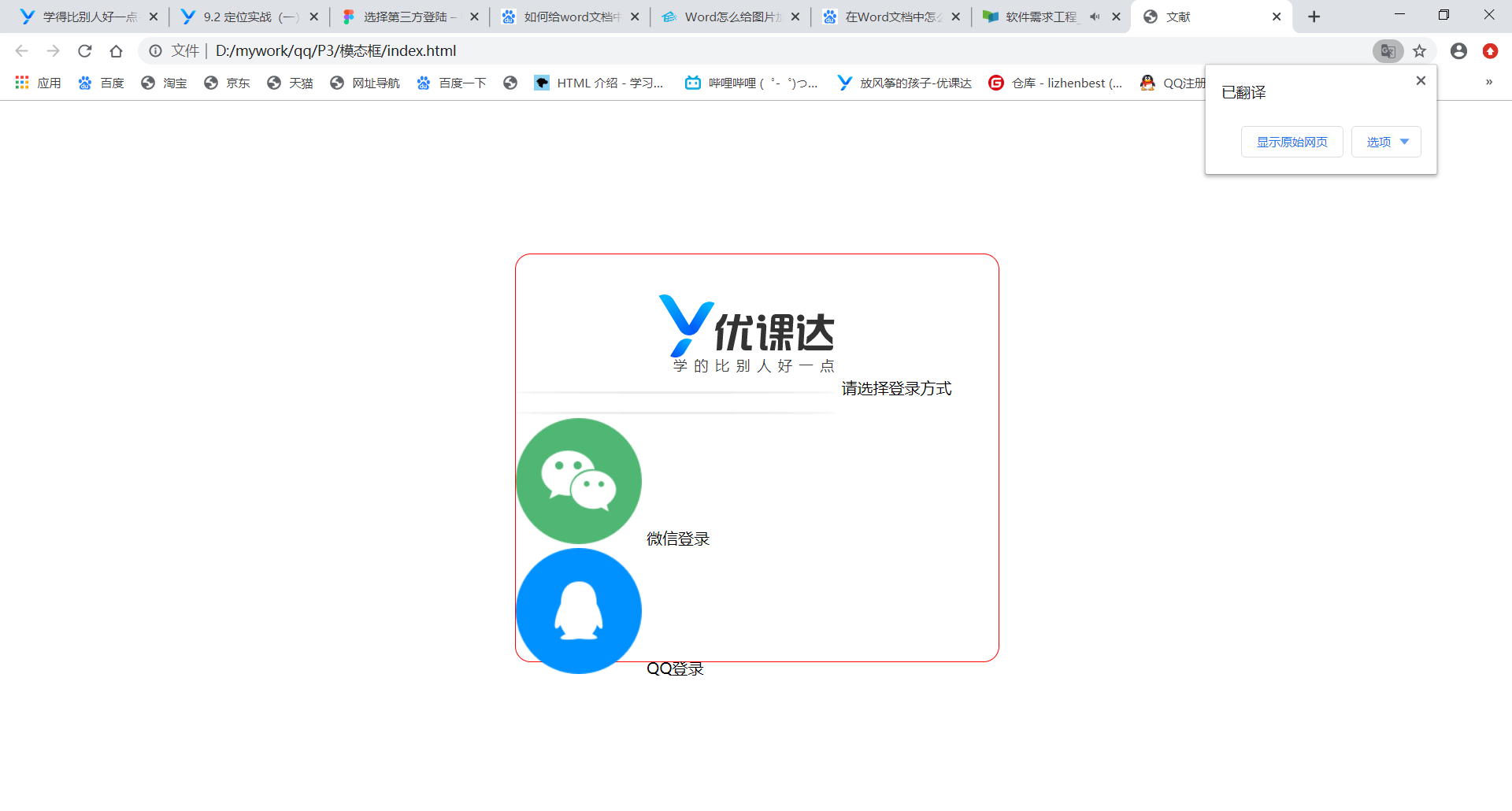Expand the bookmarks overflow chevron
Viewport: 1512px width, 811px height.
[x=1489, y=82]
